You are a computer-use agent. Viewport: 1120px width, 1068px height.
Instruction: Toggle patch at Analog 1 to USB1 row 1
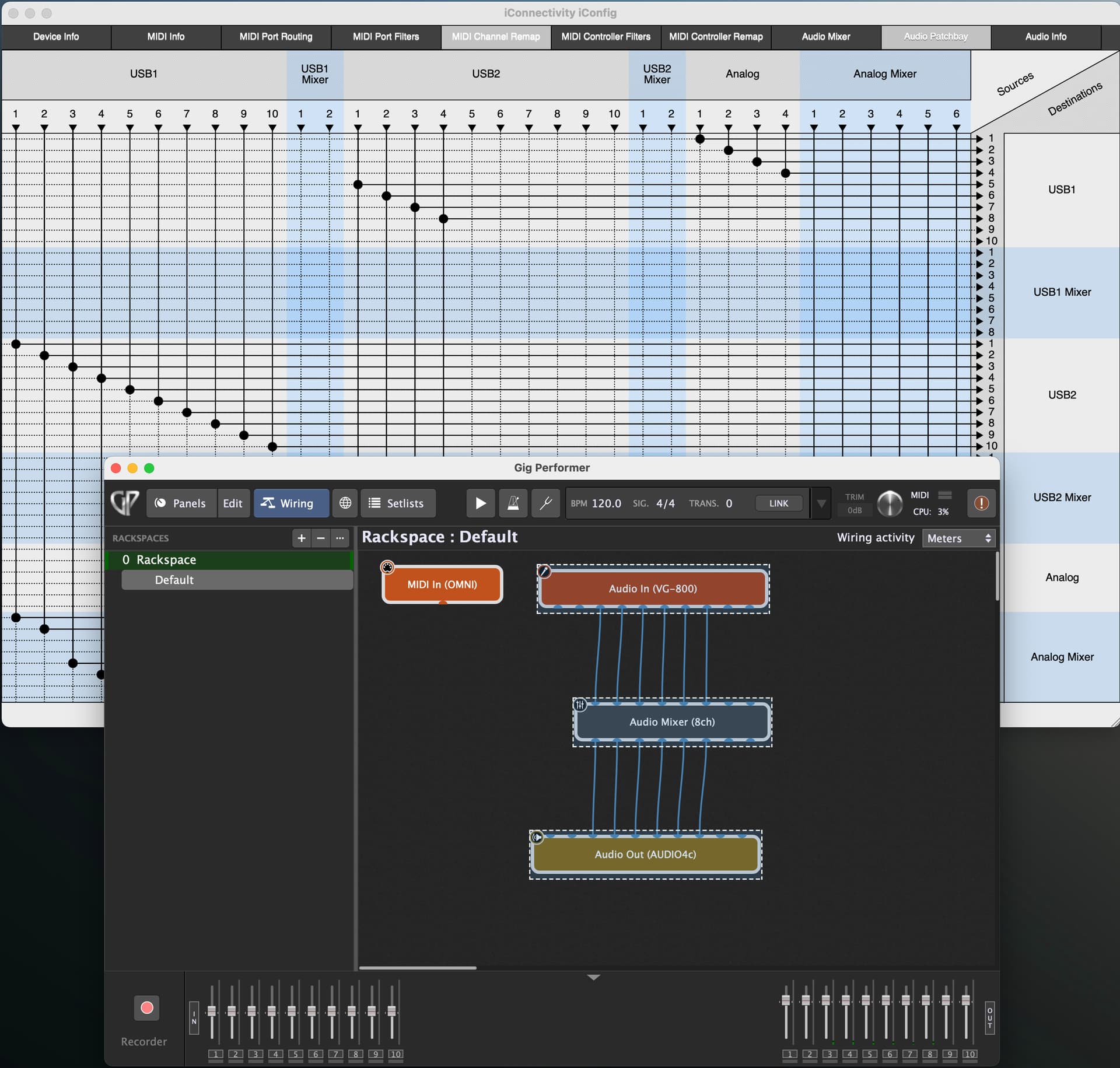[x=700, y=139]
